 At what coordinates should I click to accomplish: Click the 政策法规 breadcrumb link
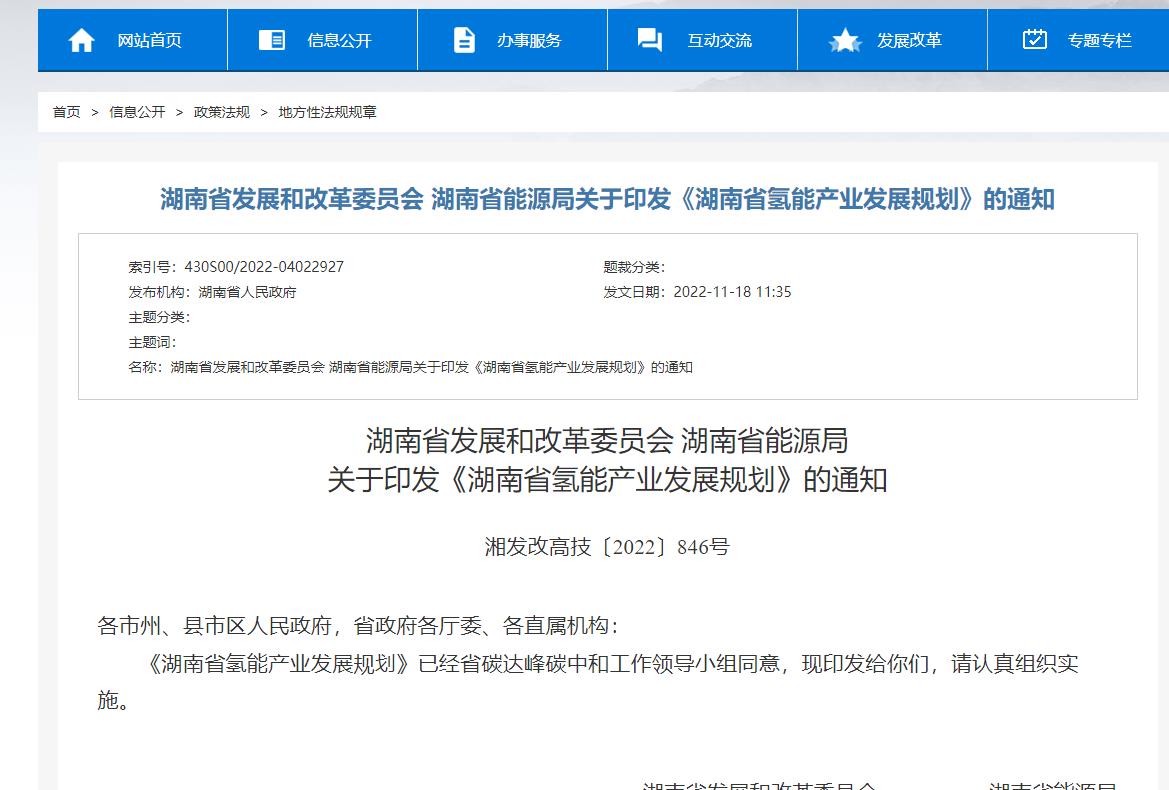[x=222, y=112]
